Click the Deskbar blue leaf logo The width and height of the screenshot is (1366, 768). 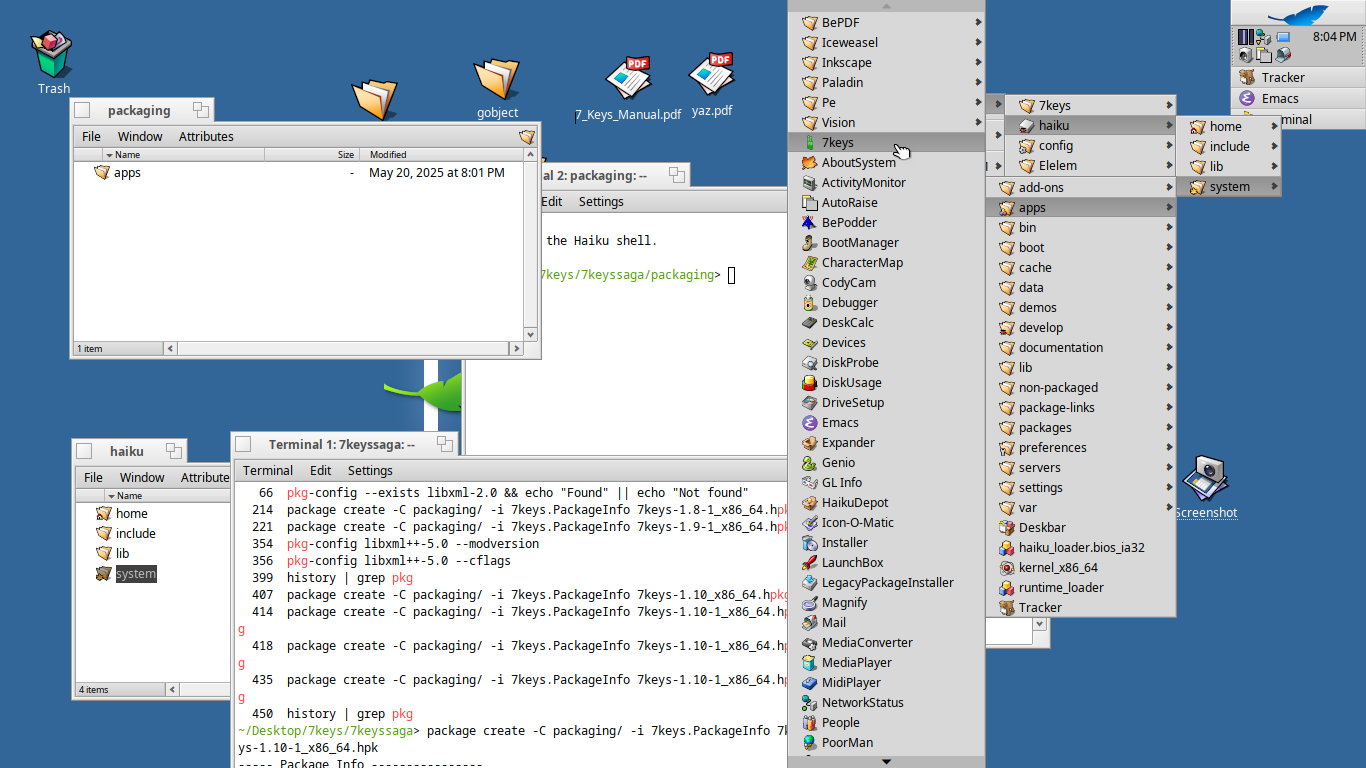coord(1298,14)
